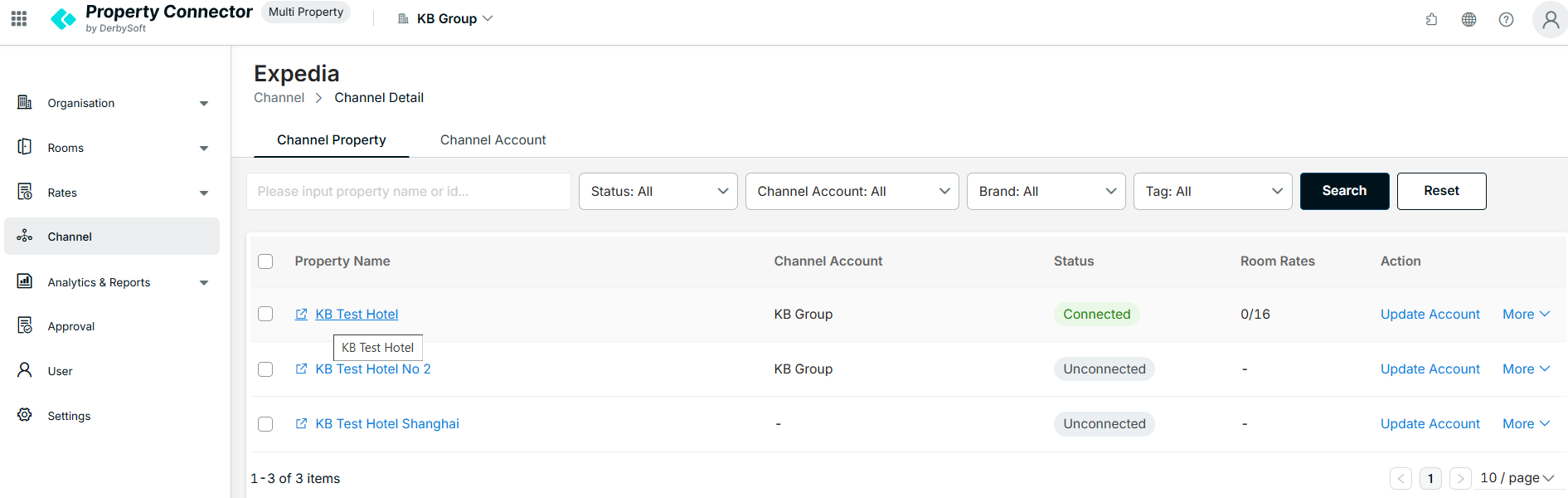Click the Reset button
This screenshot has height=498, width=1568.
[x=1441, y=191]
